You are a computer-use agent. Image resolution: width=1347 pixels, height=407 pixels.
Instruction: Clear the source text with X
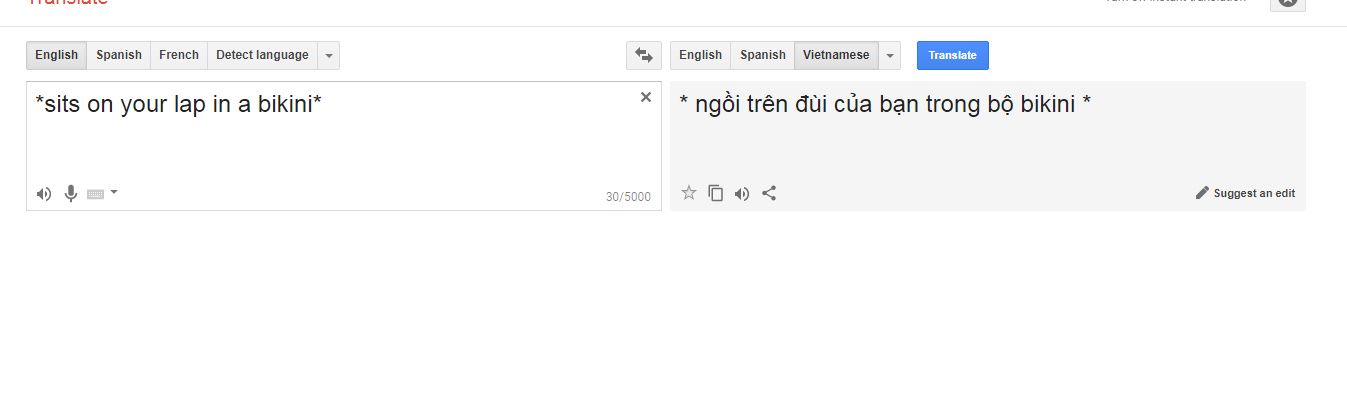[646, 97]
